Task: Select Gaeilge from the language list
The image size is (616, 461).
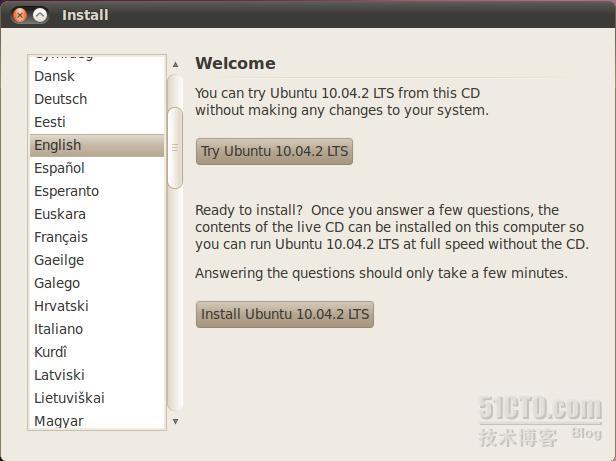Action: pos(97,260)
